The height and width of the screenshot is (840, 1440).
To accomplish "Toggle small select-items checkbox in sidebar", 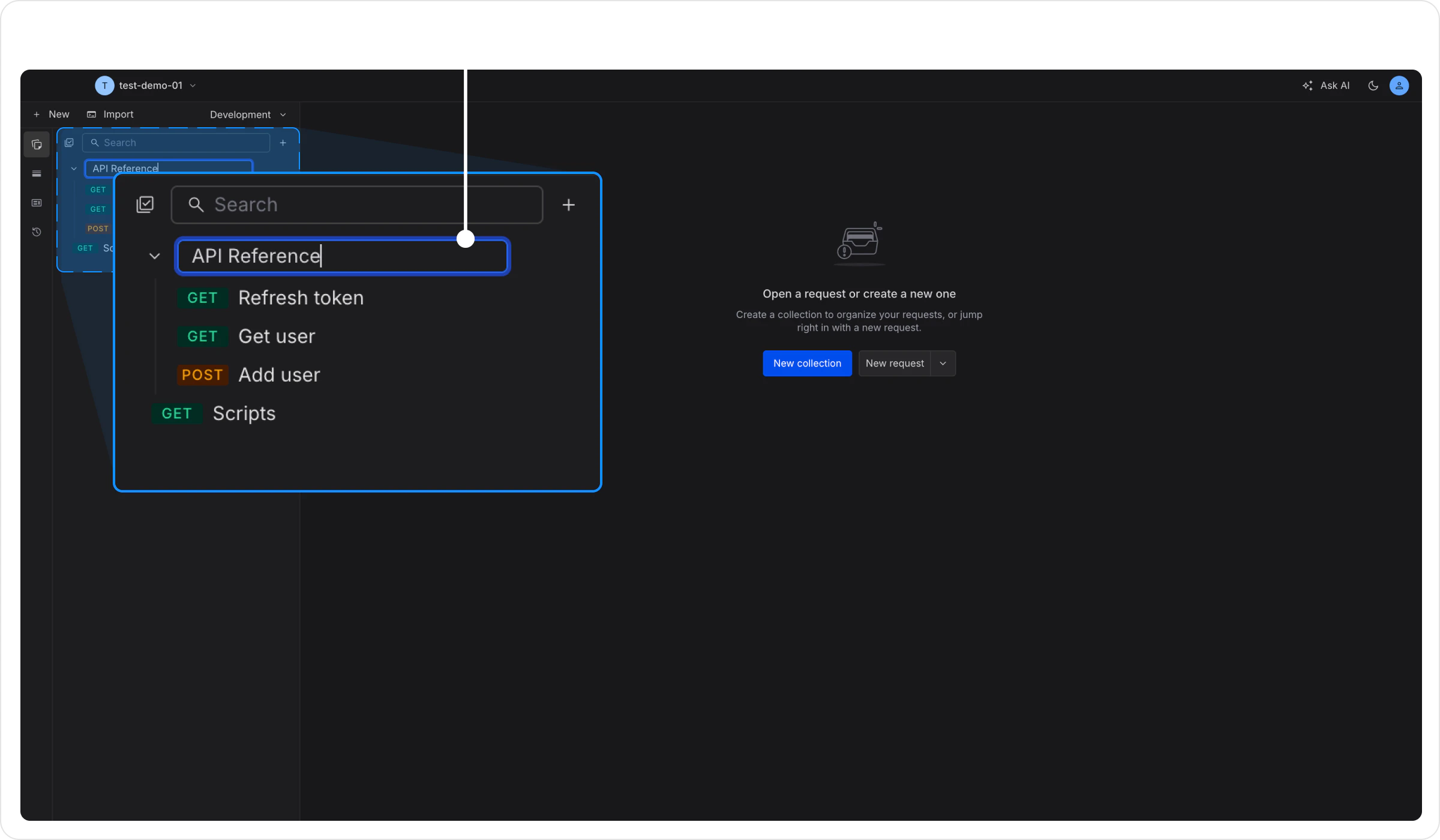I will [x=69, y=143].
